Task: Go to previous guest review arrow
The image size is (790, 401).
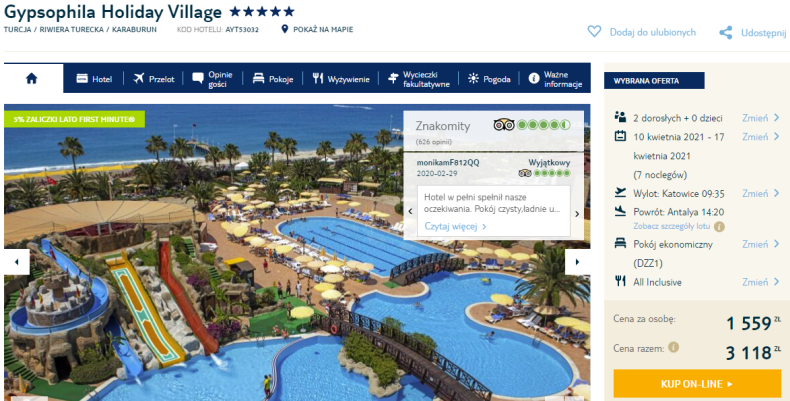Action: (x=410, y=212)
